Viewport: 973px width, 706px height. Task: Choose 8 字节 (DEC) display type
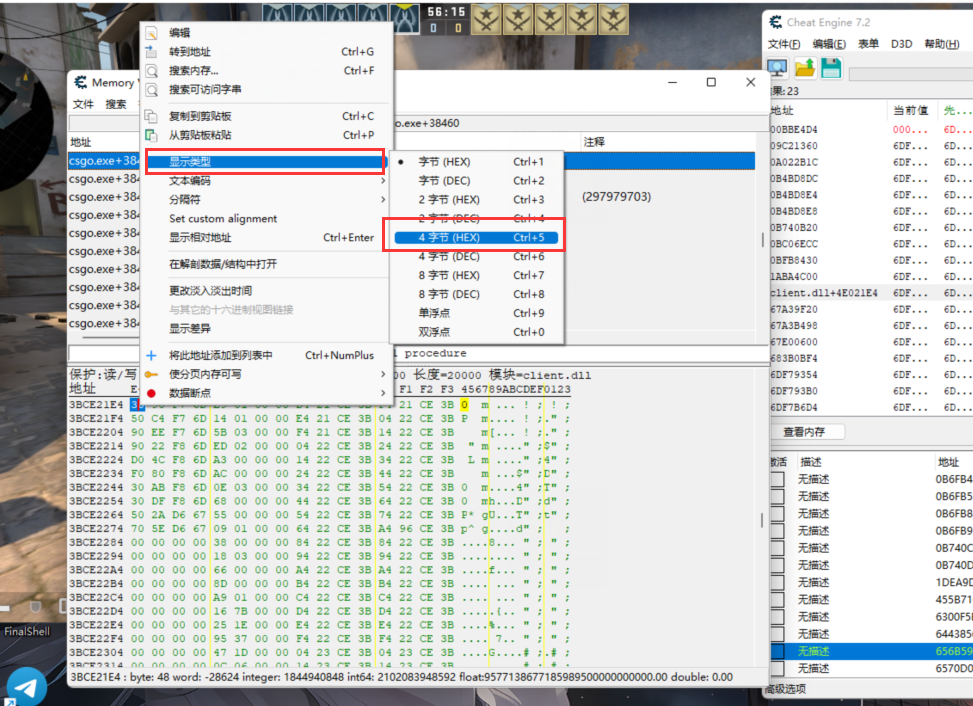click(x=477, y=294)
